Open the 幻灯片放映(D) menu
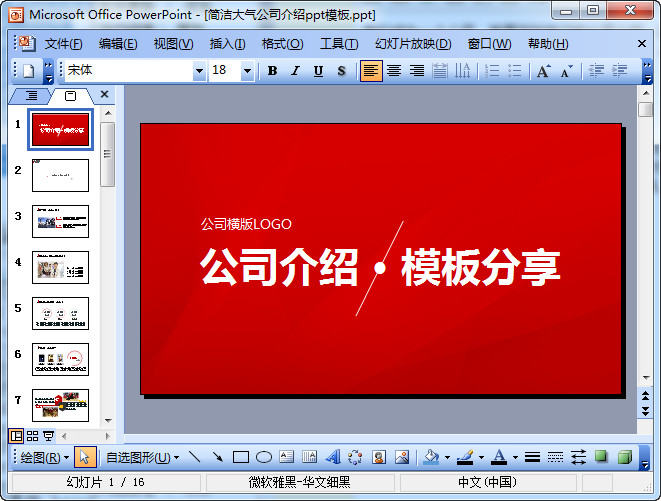The height and width of the screenshot is (501, 661). pyautogui.click(x=413, y=44)
